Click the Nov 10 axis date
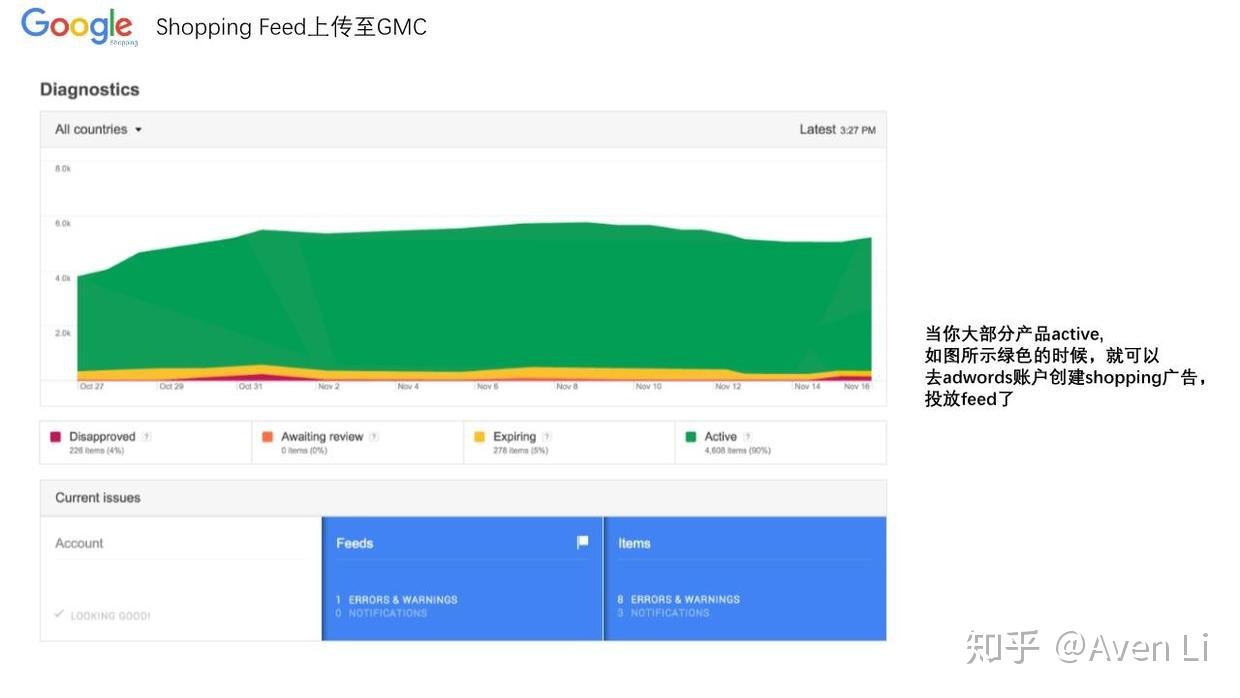The image size is (1240, 698). click(649, 386)
